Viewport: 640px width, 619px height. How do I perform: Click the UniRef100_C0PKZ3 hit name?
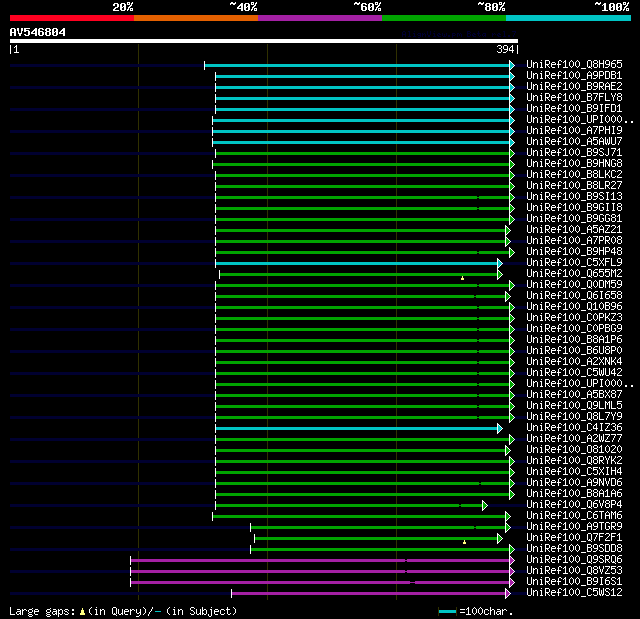(574, 318)
